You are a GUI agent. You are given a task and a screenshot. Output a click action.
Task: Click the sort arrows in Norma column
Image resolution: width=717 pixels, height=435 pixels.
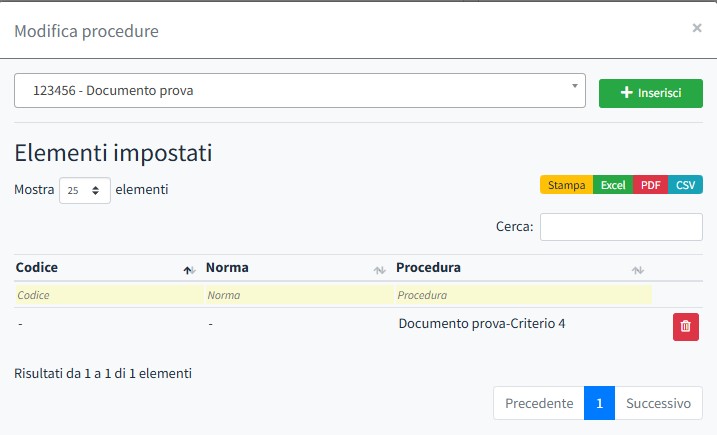[x=379, y=270]
